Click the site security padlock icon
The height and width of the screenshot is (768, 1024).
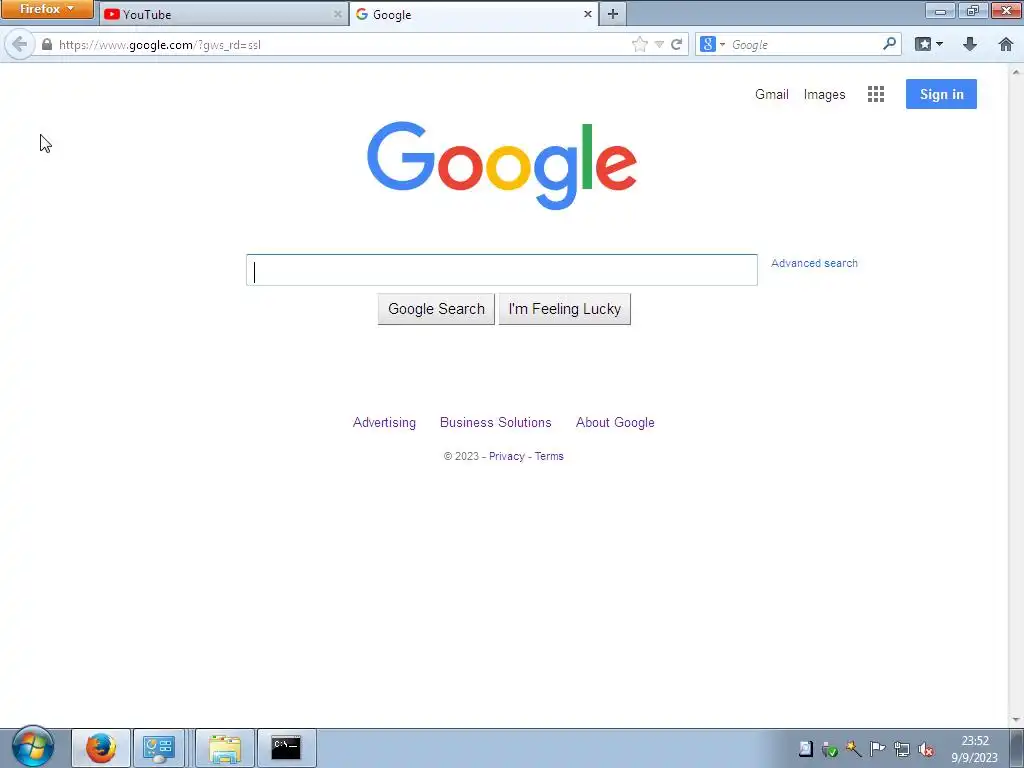(x=46, y=44)
